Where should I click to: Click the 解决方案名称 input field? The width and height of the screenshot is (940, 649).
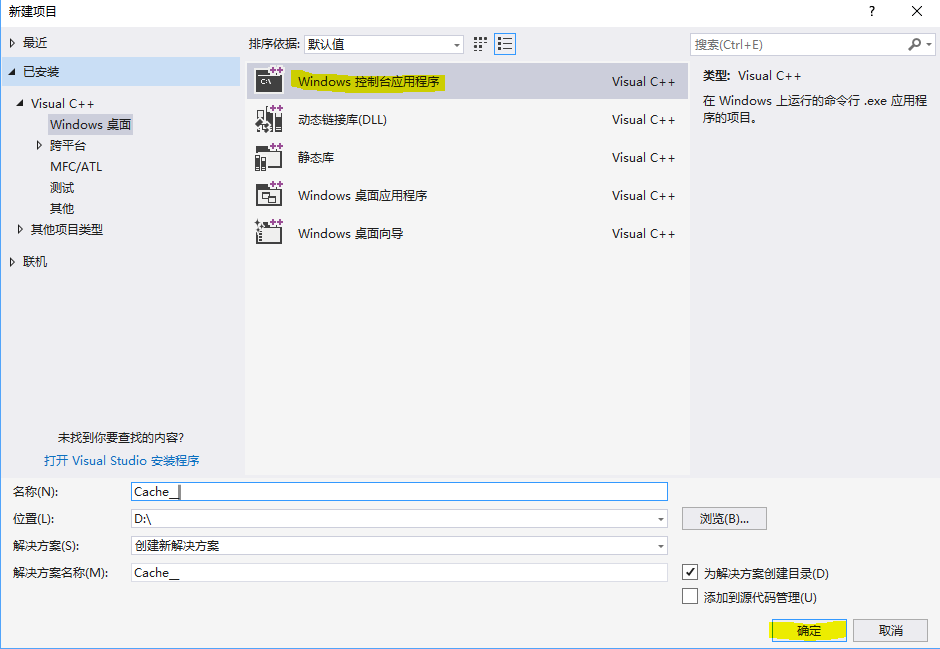point(399,573)
